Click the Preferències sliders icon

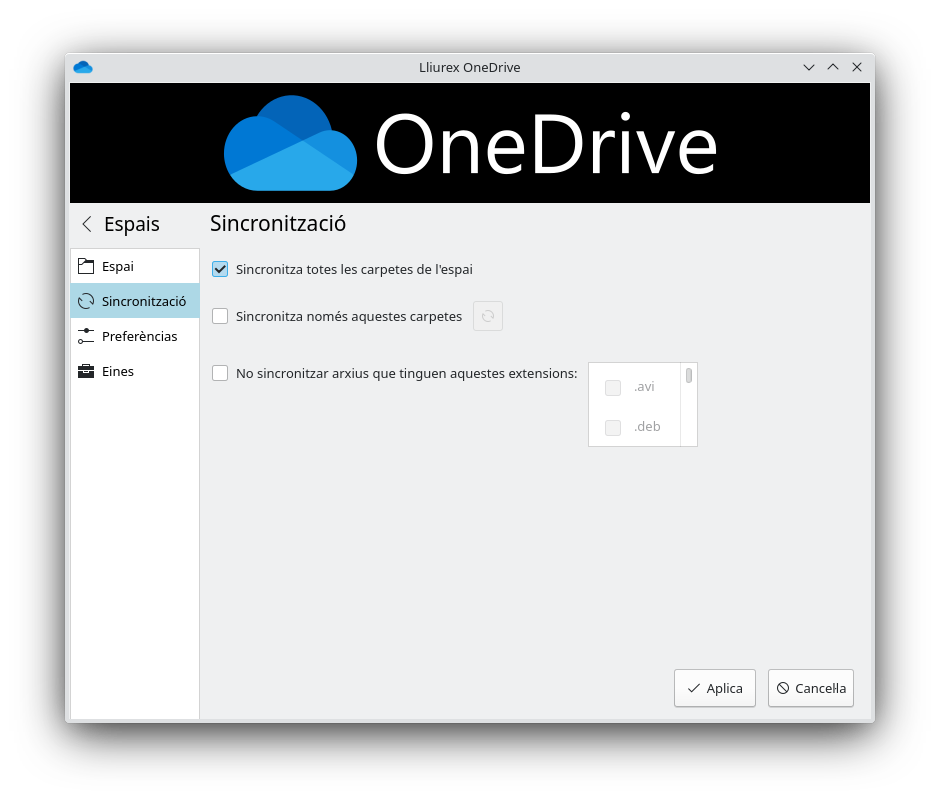pyautogui.click(x=86, y=336)
